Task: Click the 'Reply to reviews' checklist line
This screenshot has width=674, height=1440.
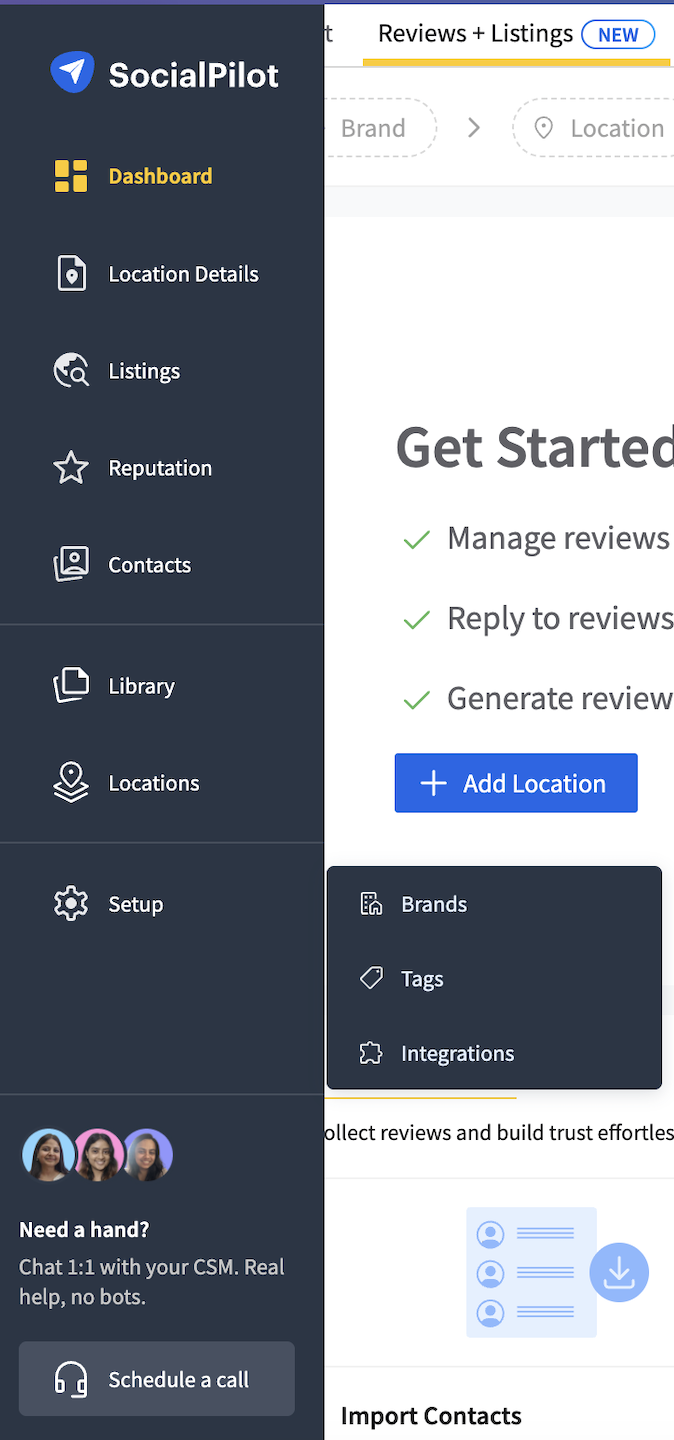Action: 560,618
